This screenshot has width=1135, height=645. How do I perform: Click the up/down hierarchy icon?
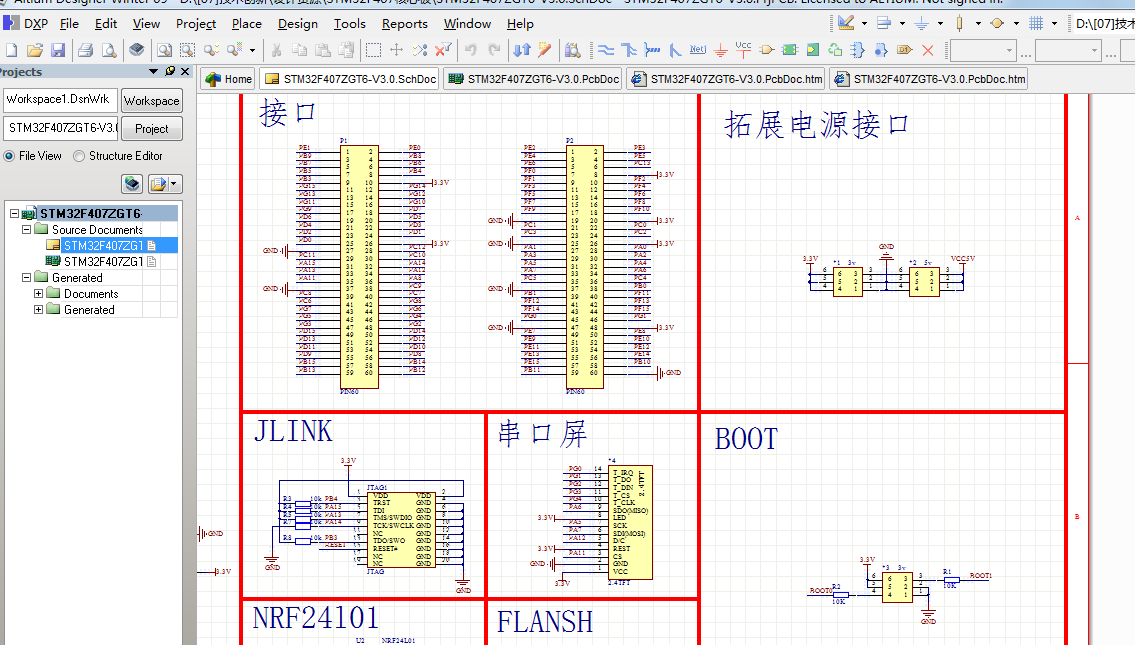coord(522,50)
